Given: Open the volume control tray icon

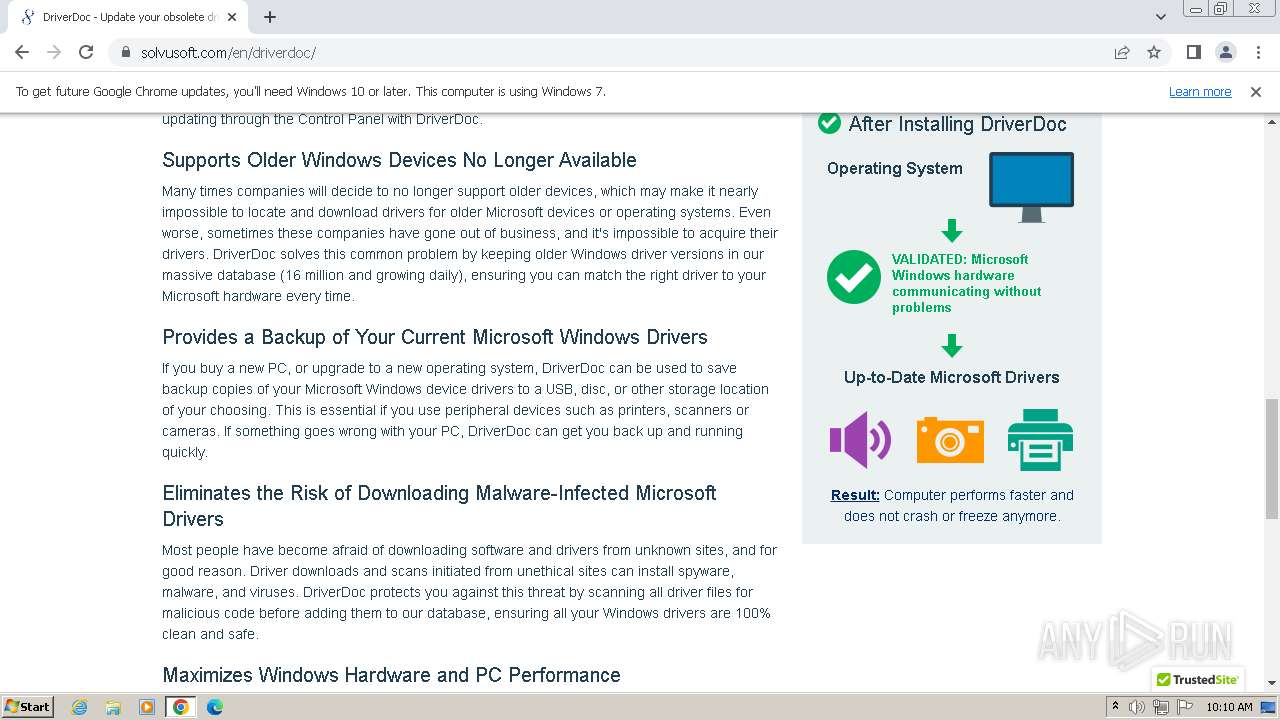Looking at the screenshot, I should (x=1137, y=707).
